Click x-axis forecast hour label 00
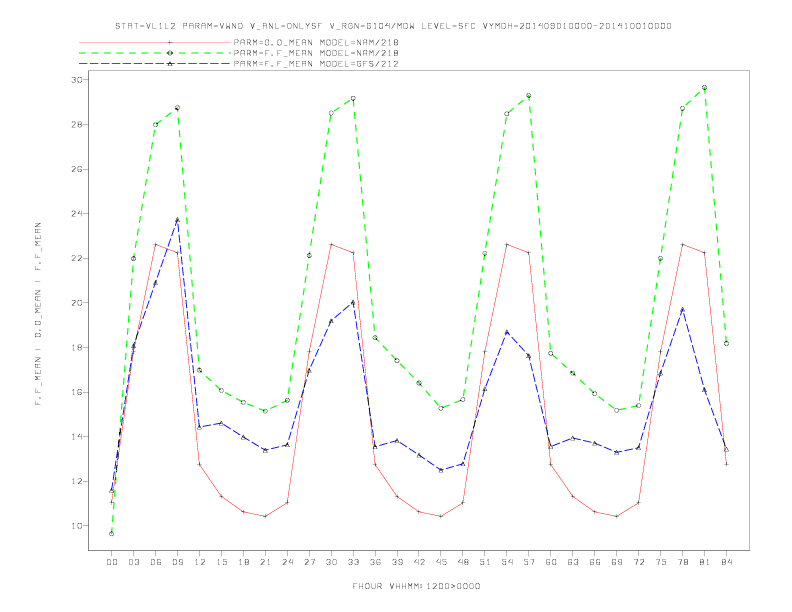 (112, 562)
